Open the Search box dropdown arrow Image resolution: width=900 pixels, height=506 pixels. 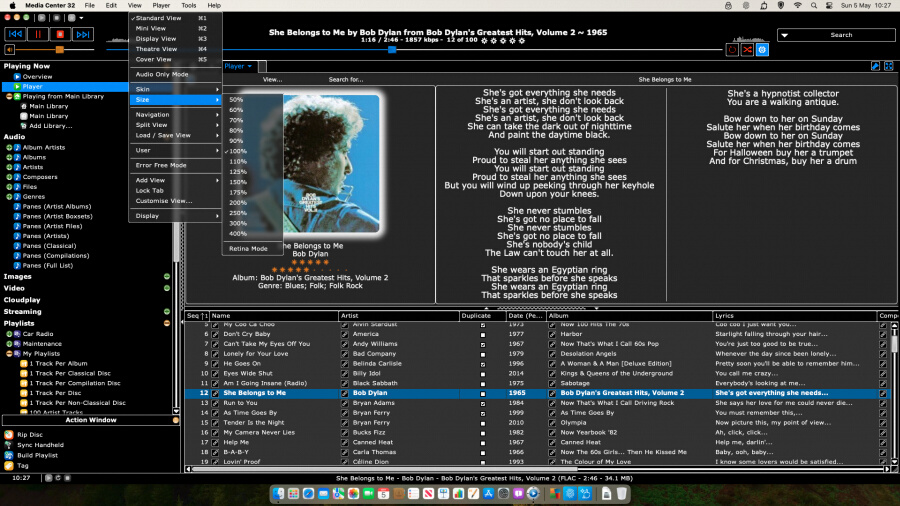click(785, 35)
